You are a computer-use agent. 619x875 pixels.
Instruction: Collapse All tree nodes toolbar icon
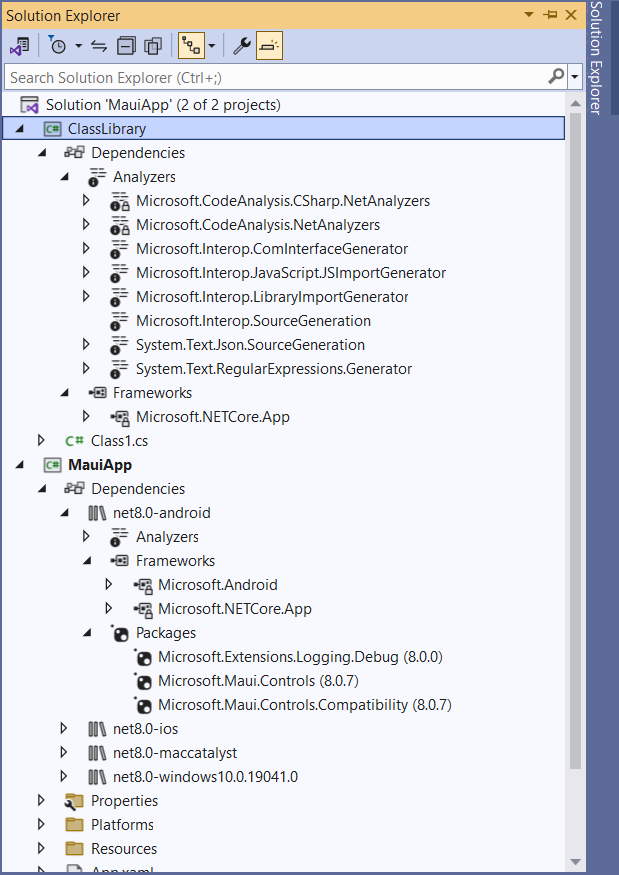(126, 46)
